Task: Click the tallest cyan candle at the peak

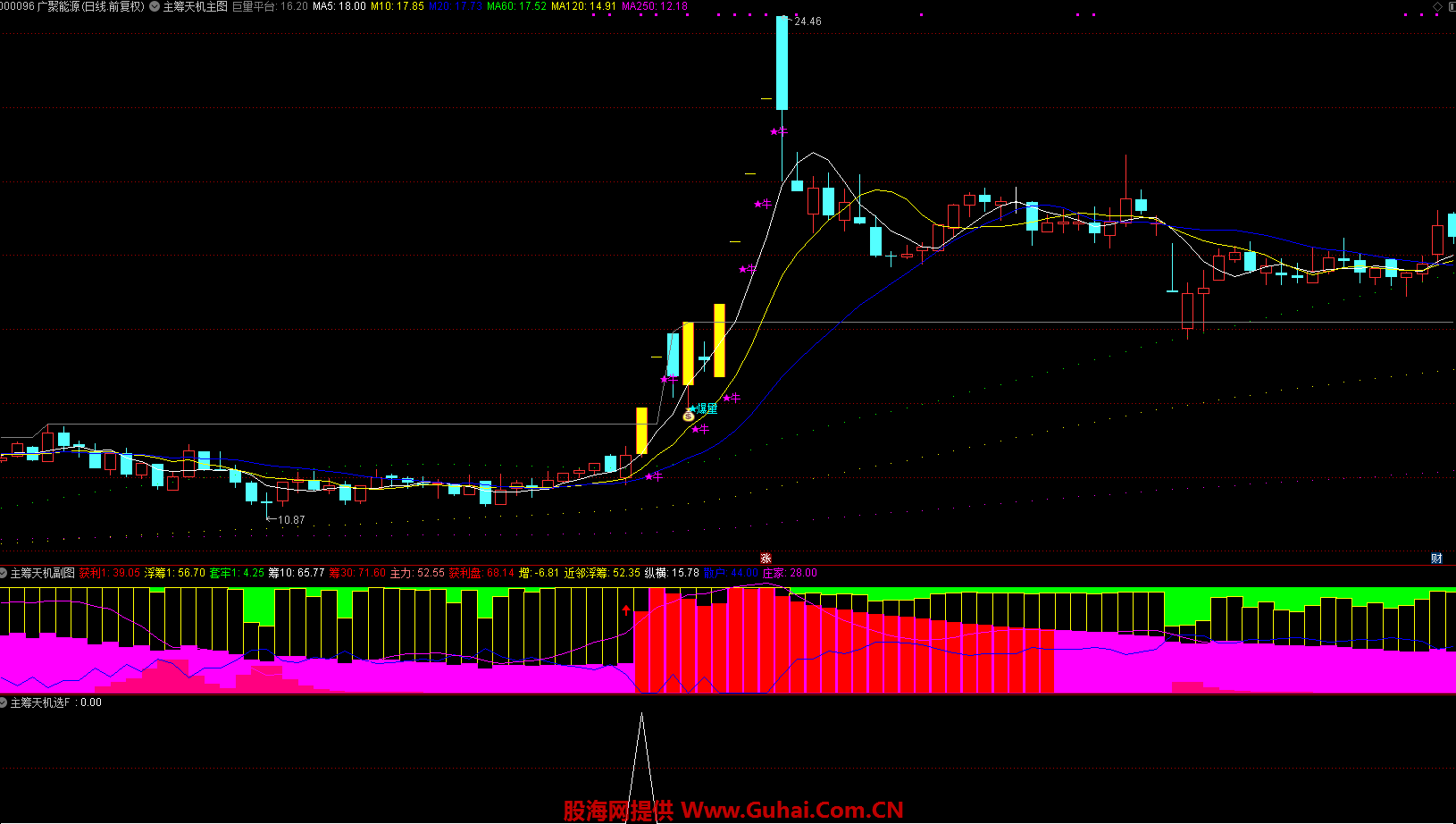Action: click(x=782, y=63)
